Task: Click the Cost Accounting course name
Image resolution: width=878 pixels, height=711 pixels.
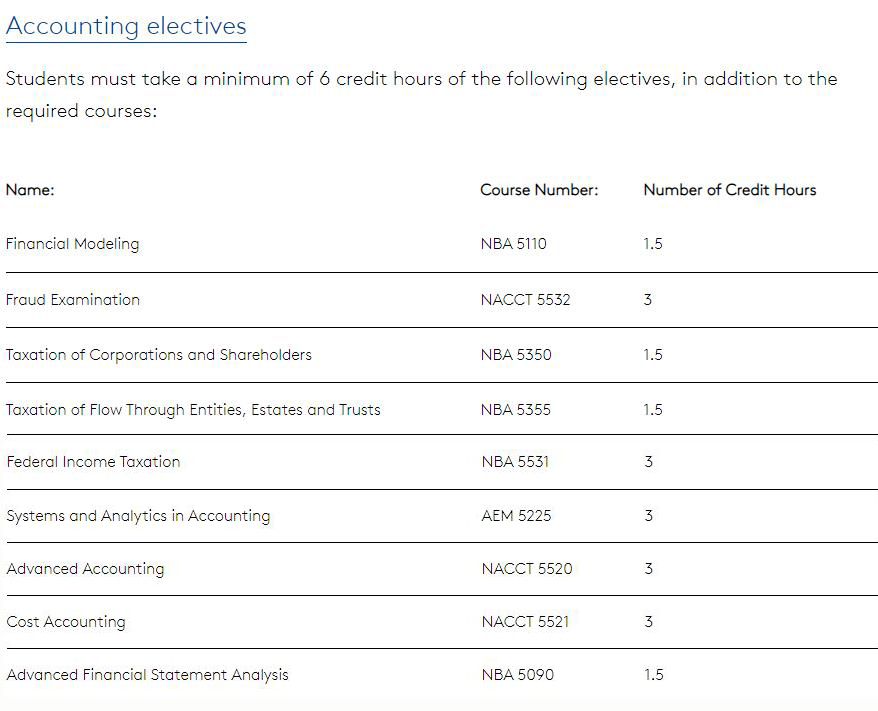Action: point(66,622)
